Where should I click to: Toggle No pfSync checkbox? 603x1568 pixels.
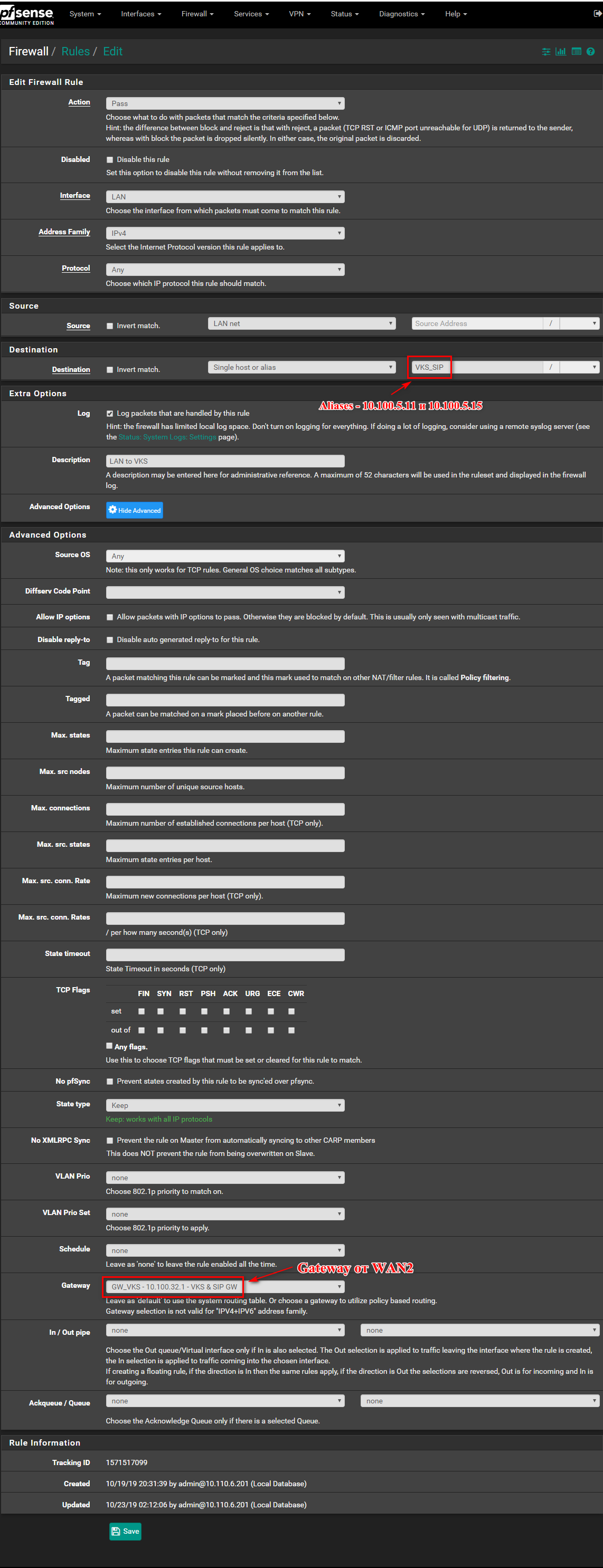coord(110,1082)
